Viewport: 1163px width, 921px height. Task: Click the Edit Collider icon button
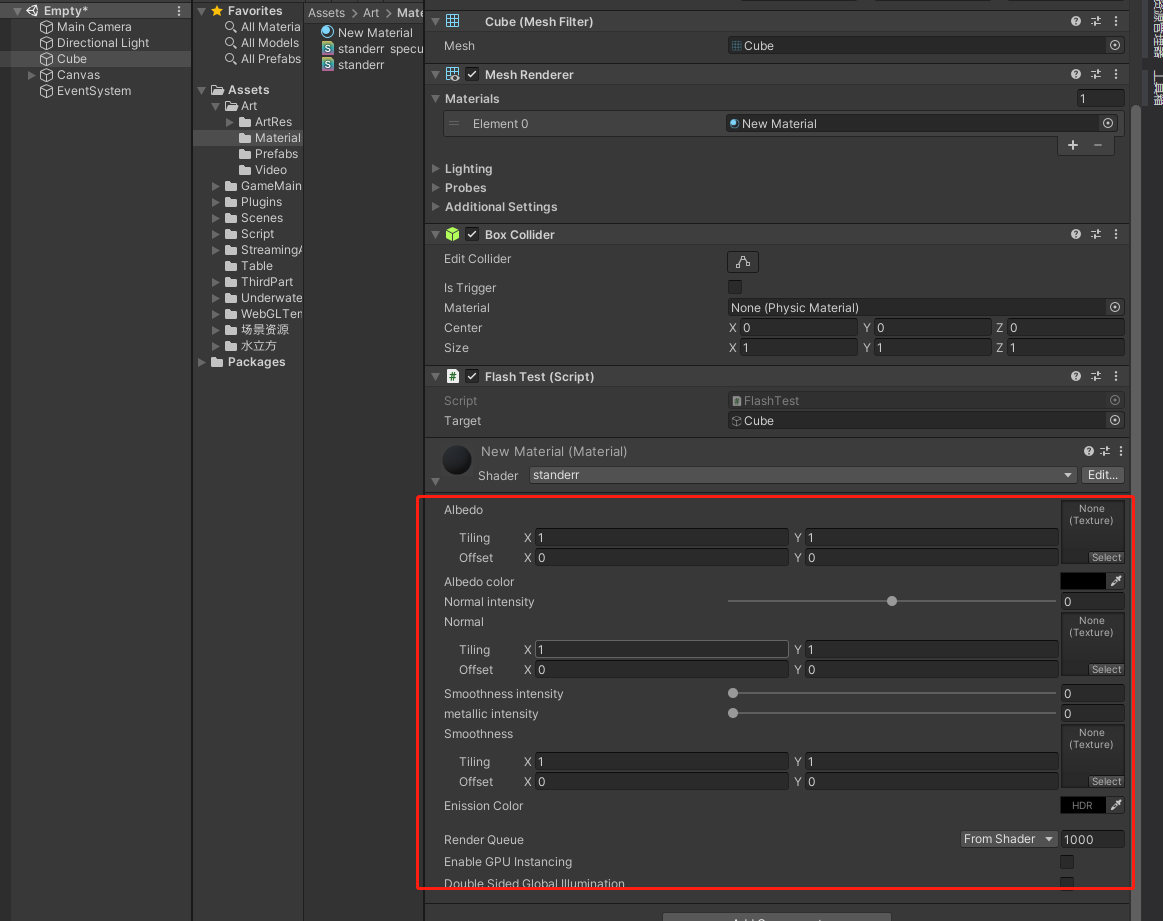[x=742, y=262]
